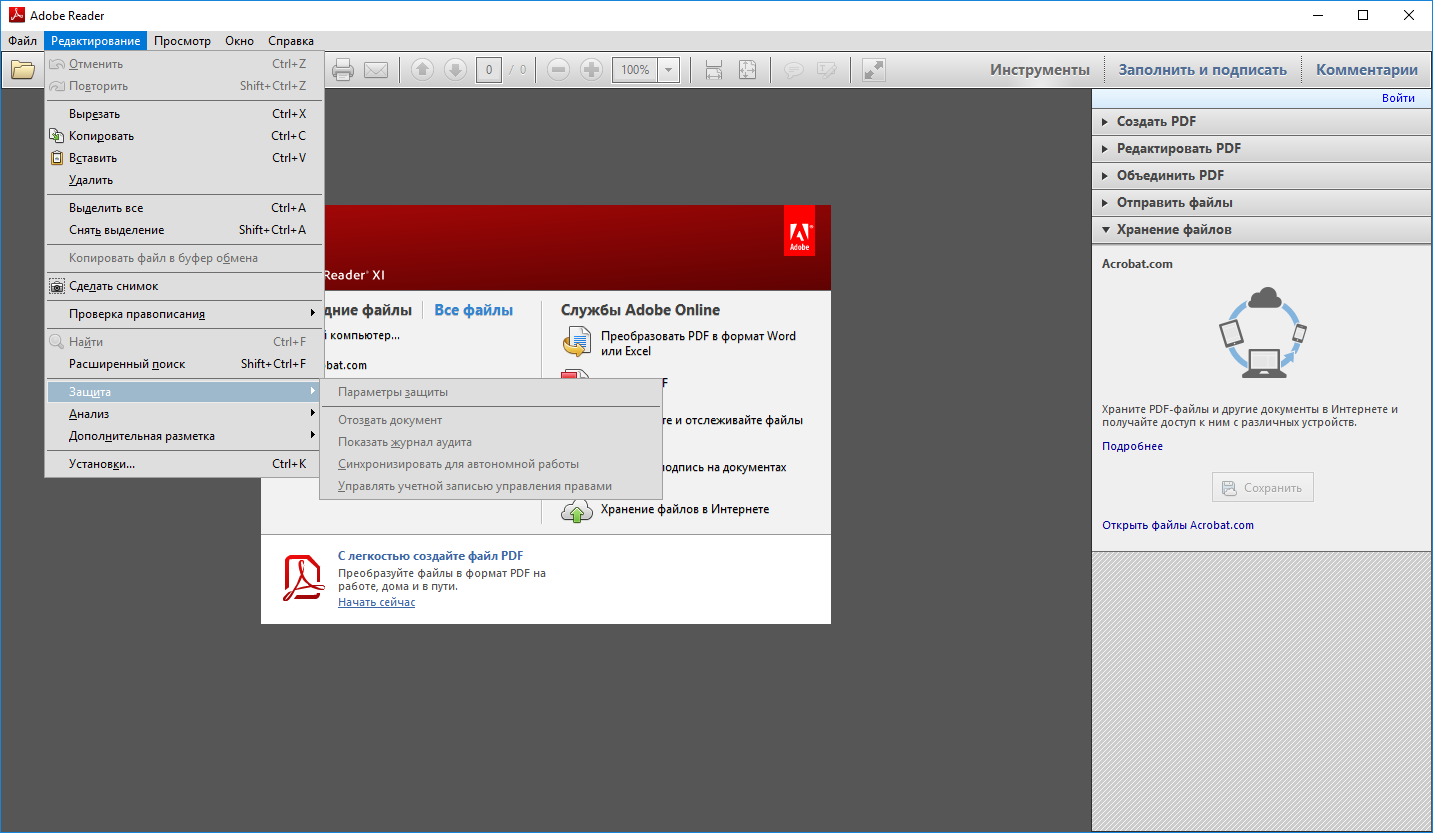Screen dimensions: 1433x833
Task: Click the Print icon in toolbar
Action: pyautogui.click(x=343, y=70)
